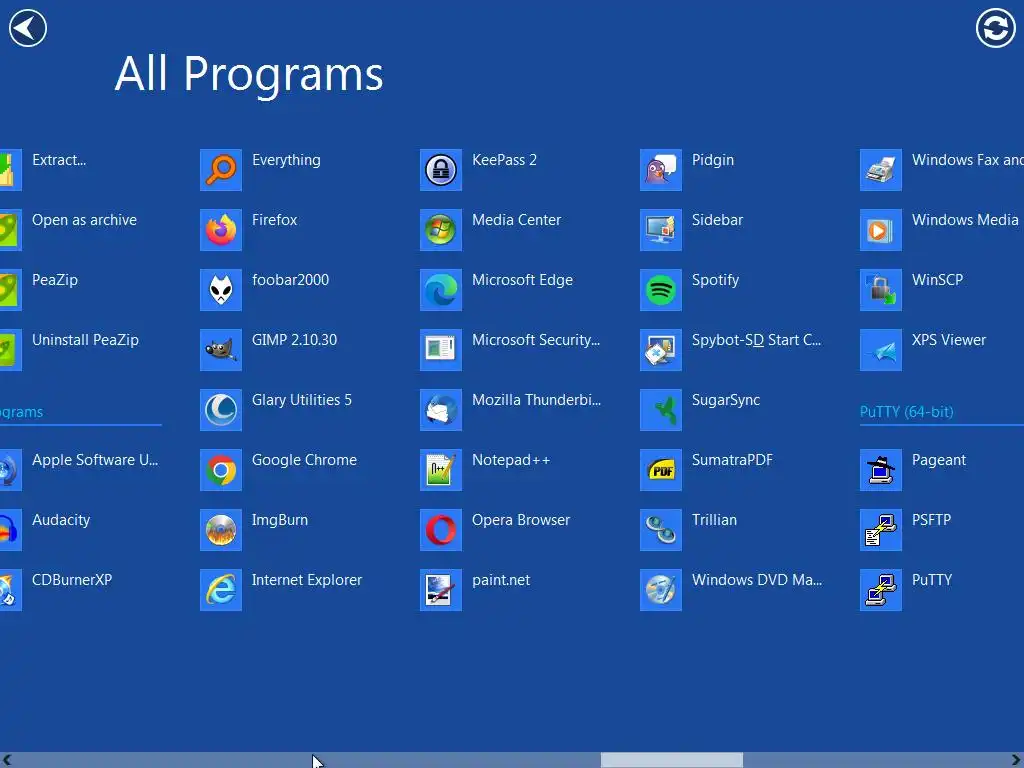Viewport: 1024px width, 768px height.
Task: Open the Notepad++ icon
Action: tap(441, 470)
